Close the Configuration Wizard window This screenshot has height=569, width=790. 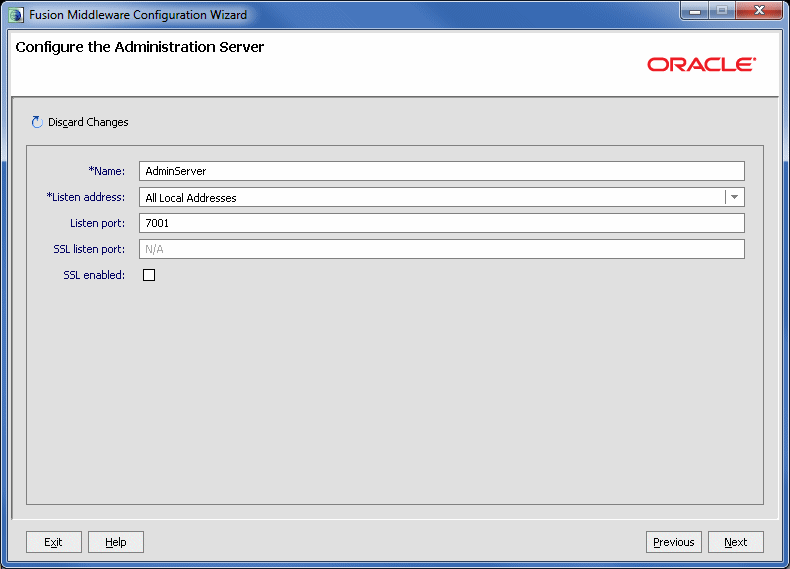(759, 11)
